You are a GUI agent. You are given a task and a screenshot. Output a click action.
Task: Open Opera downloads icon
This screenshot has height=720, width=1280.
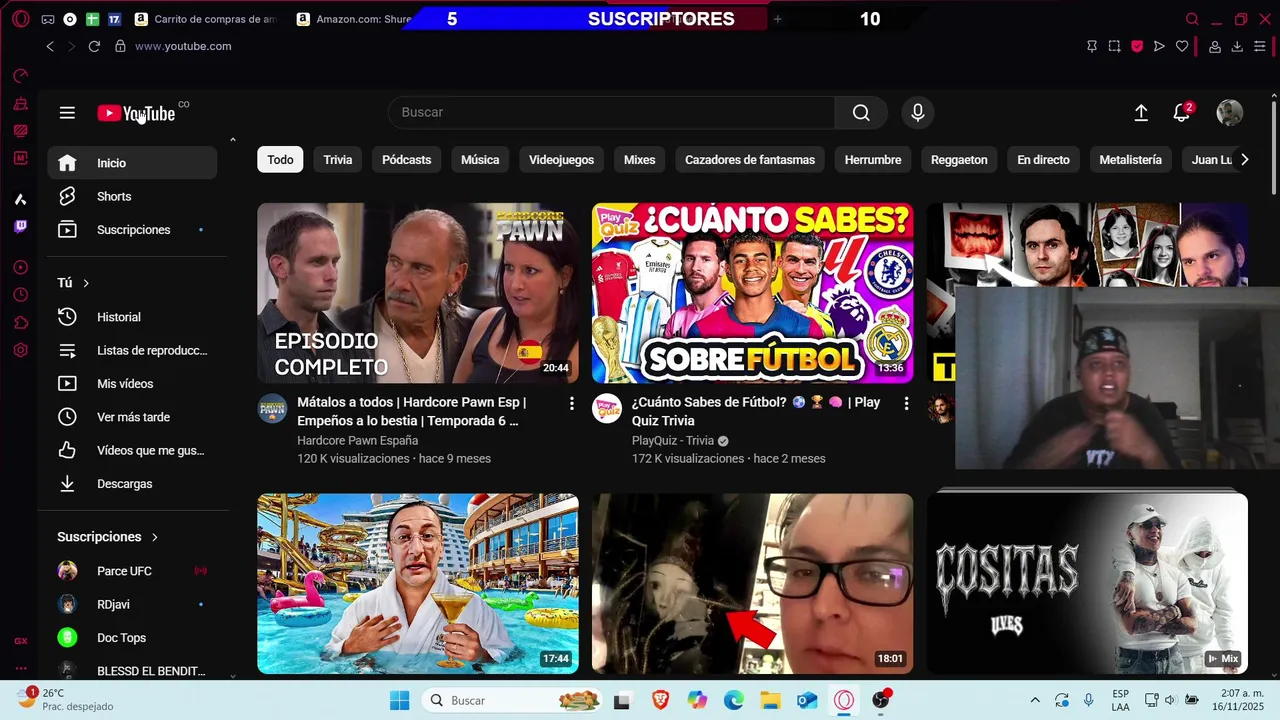(x=1237, y=46)
